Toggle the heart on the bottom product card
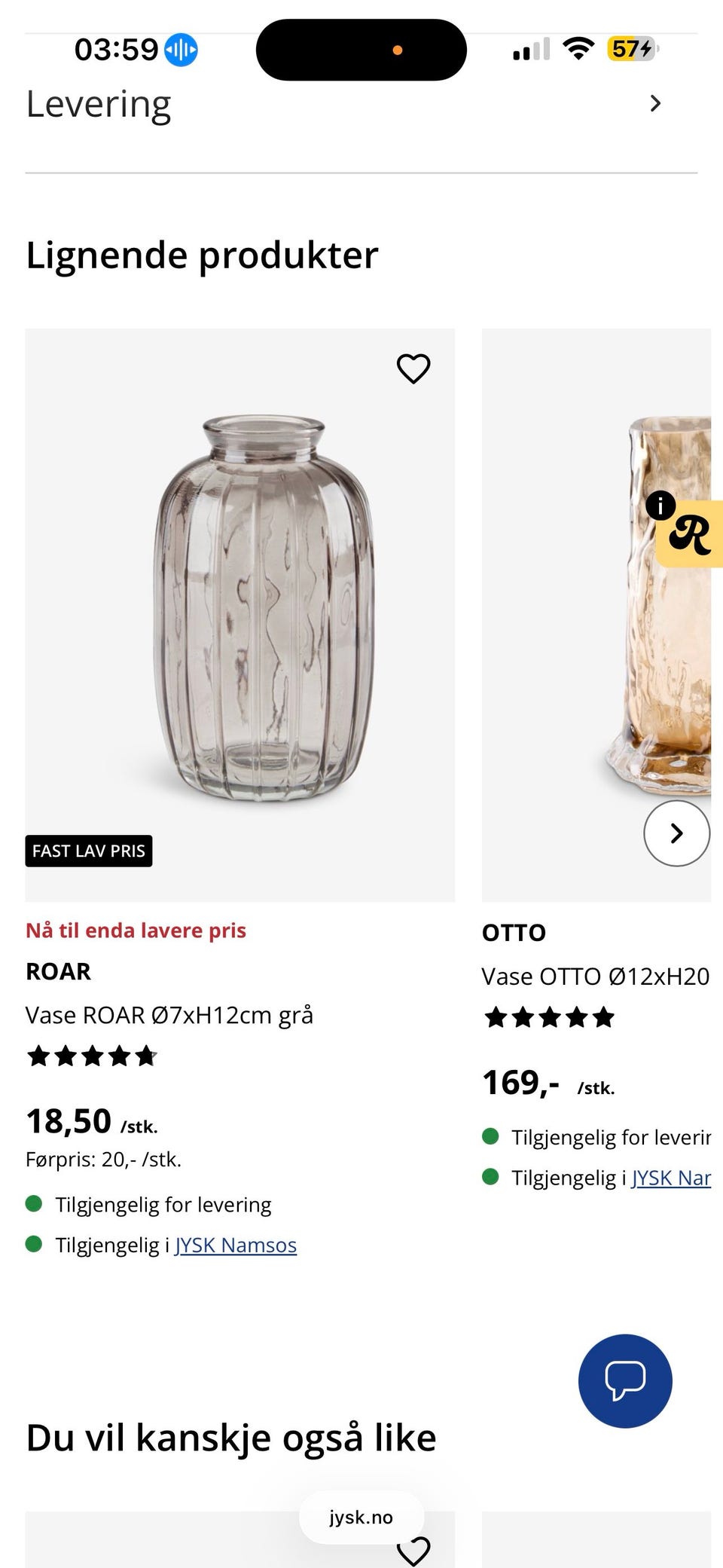 point(413,1551)
